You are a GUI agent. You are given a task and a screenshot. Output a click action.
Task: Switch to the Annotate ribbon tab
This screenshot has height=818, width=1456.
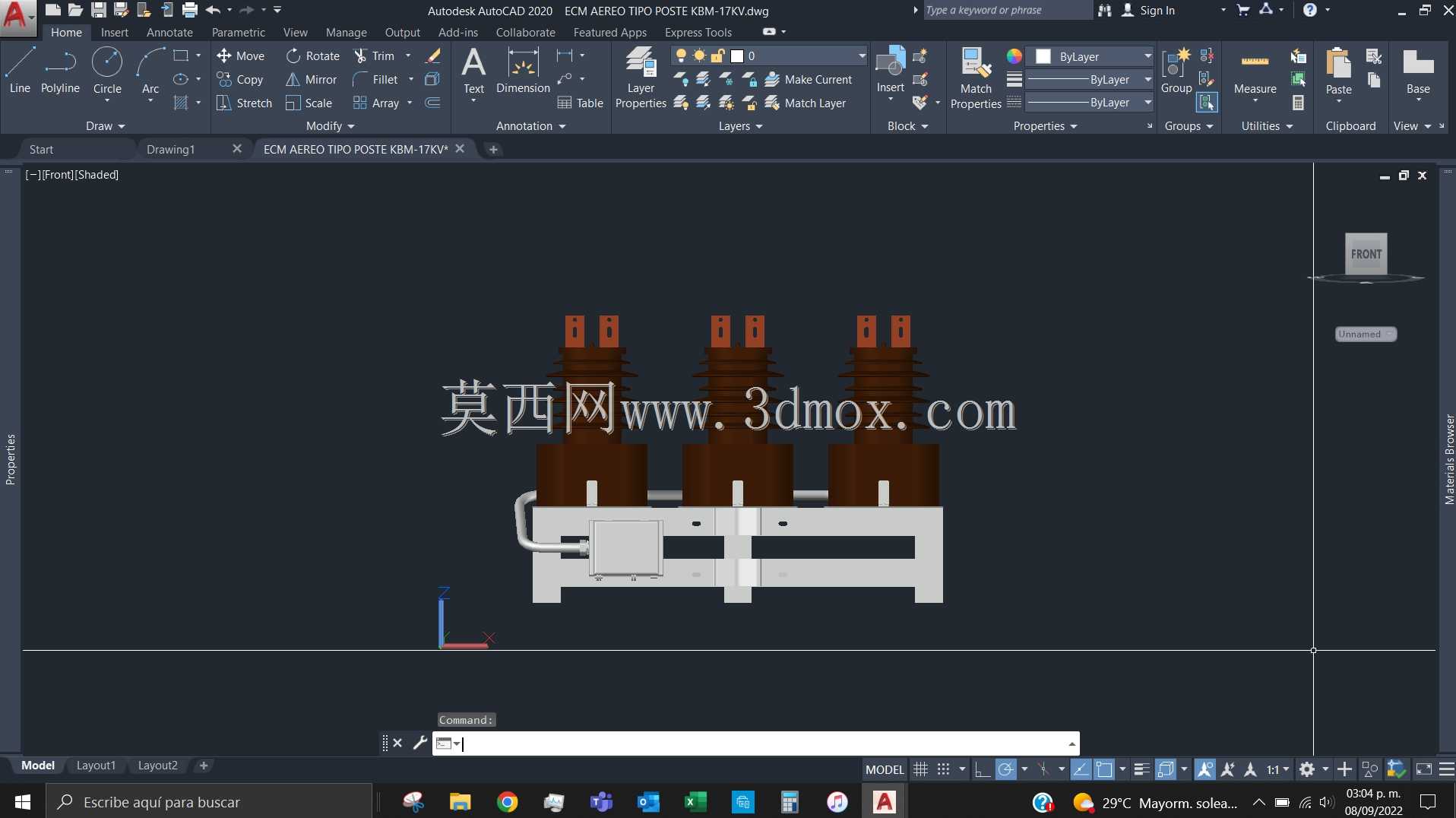(x=169, y=33)
